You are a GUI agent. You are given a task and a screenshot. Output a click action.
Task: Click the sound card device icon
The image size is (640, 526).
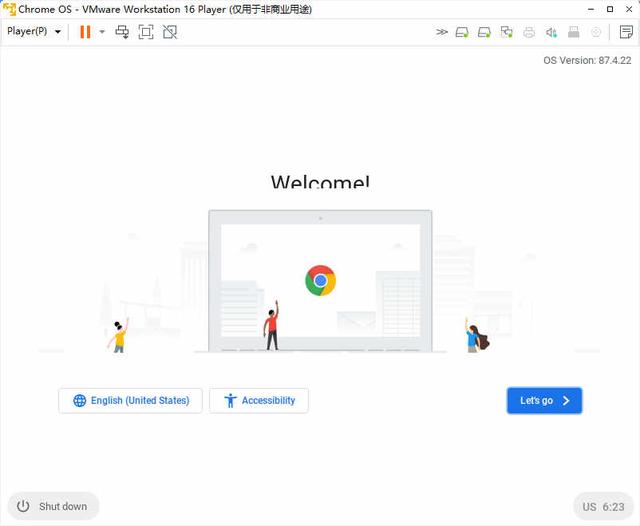[x=551, y=32]
